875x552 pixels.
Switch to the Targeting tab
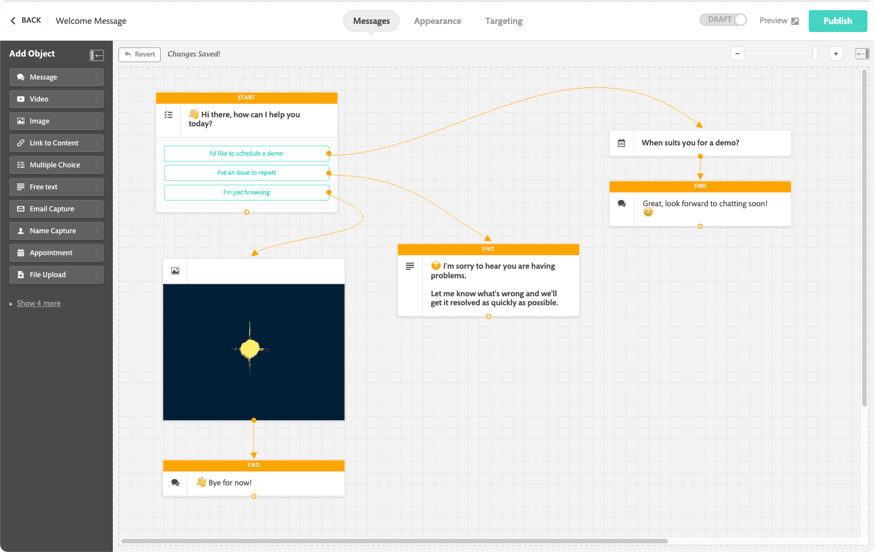503,21
